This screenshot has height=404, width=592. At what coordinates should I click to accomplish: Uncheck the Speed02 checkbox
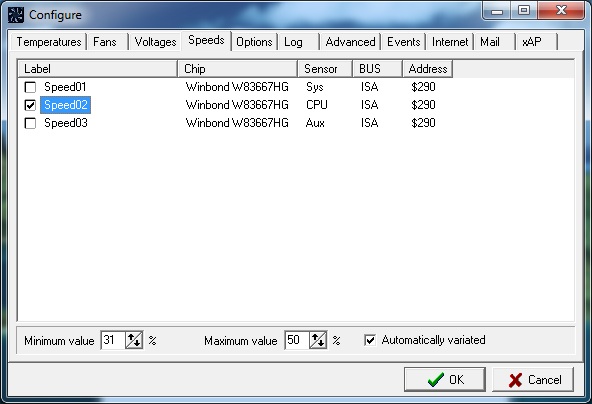[x=30, y=105]
